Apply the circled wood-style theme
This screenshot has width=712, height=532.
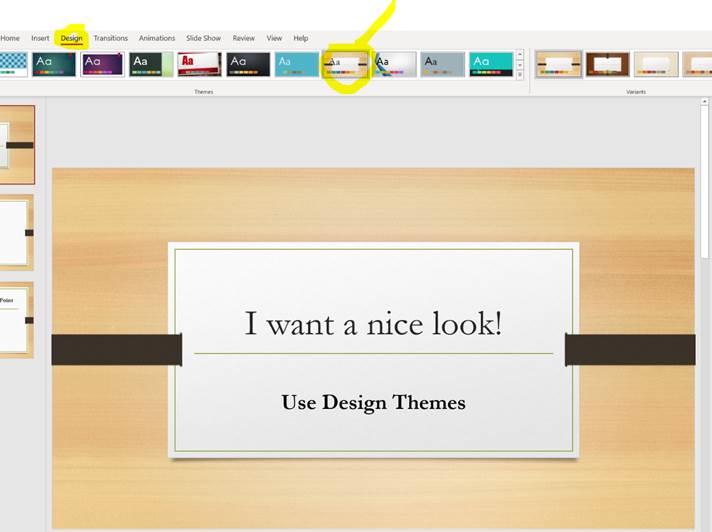coord(345,65)
